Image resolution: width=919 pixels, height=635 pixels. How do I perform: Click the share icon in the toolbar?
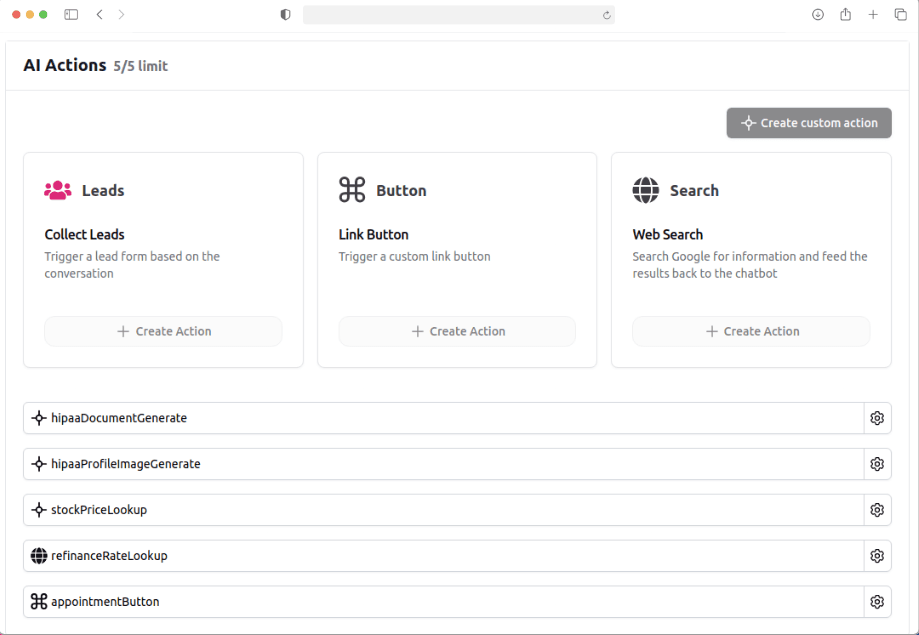(845, 14)
